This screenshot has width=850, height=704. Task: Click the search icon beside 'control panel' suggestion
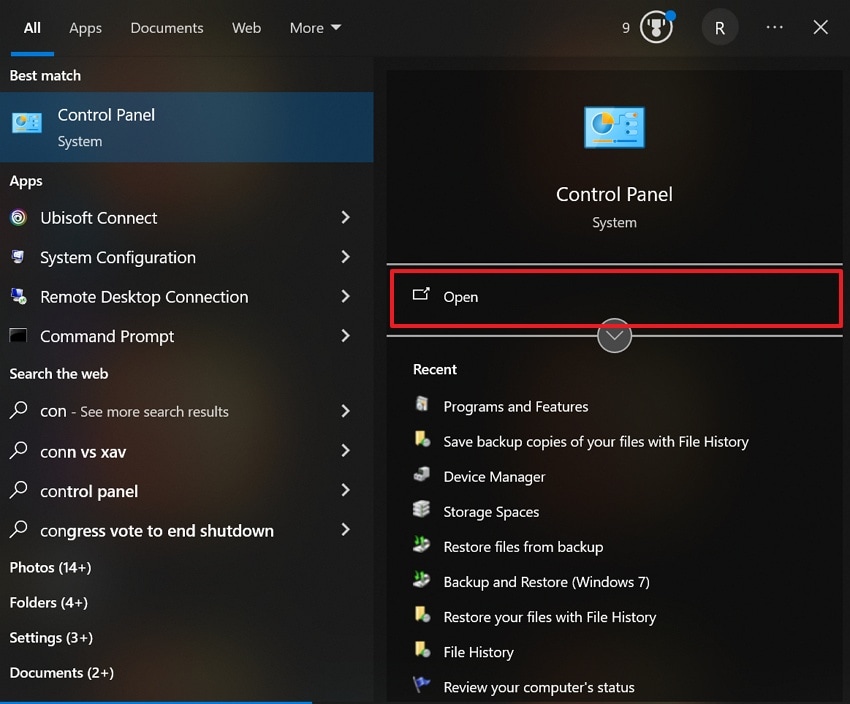point(18,490)
